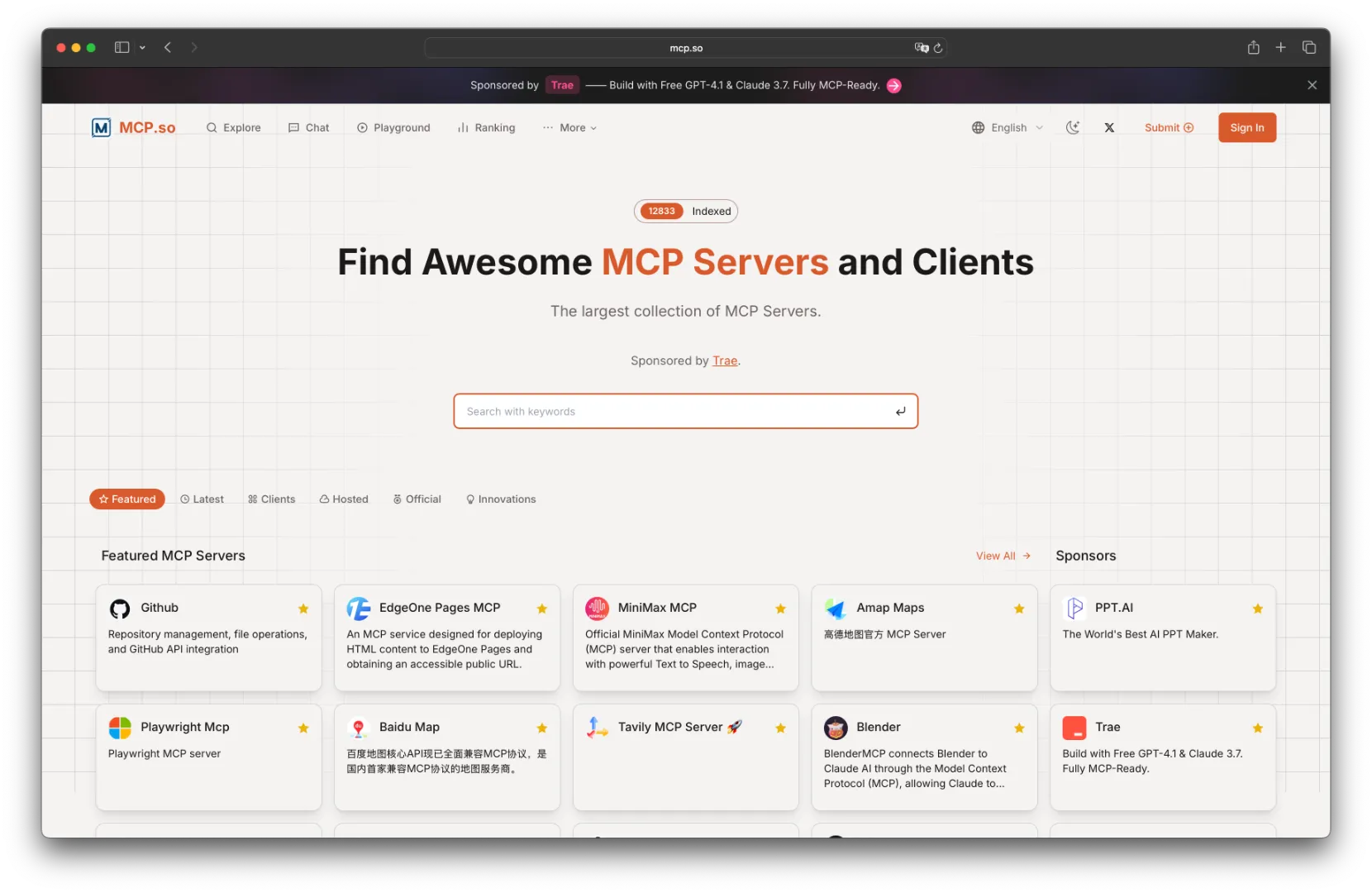Toggle dark mode moon icon
This screenshot has height=893, width=1372.
(1073, 127)
